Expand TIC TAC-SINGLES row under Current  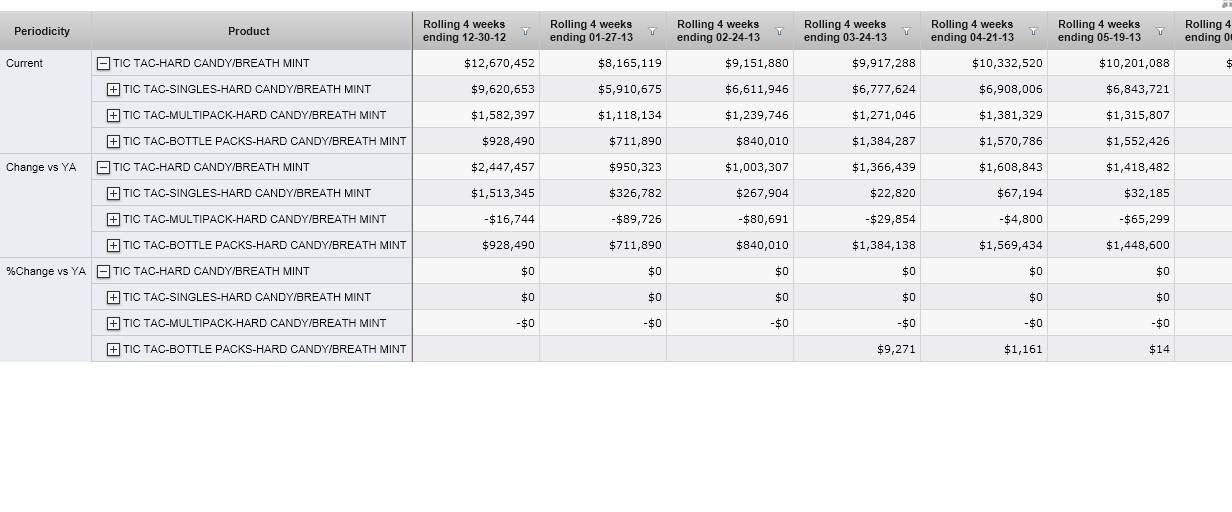pyautogui.click(x=113, y=89)
